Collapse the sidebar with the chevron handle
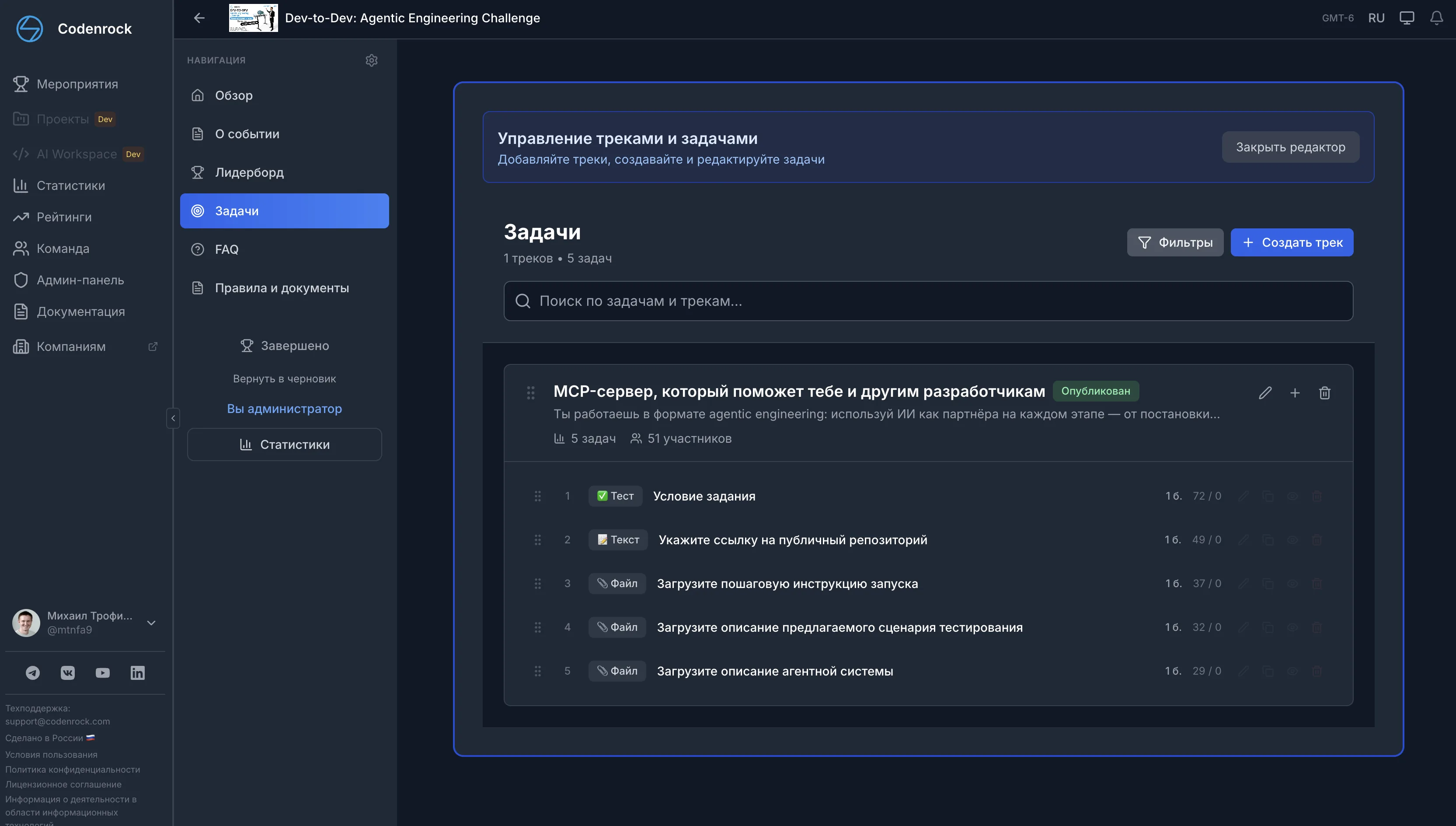The width and height of the screenshot is (1456, 826). [x=173, y=418]
